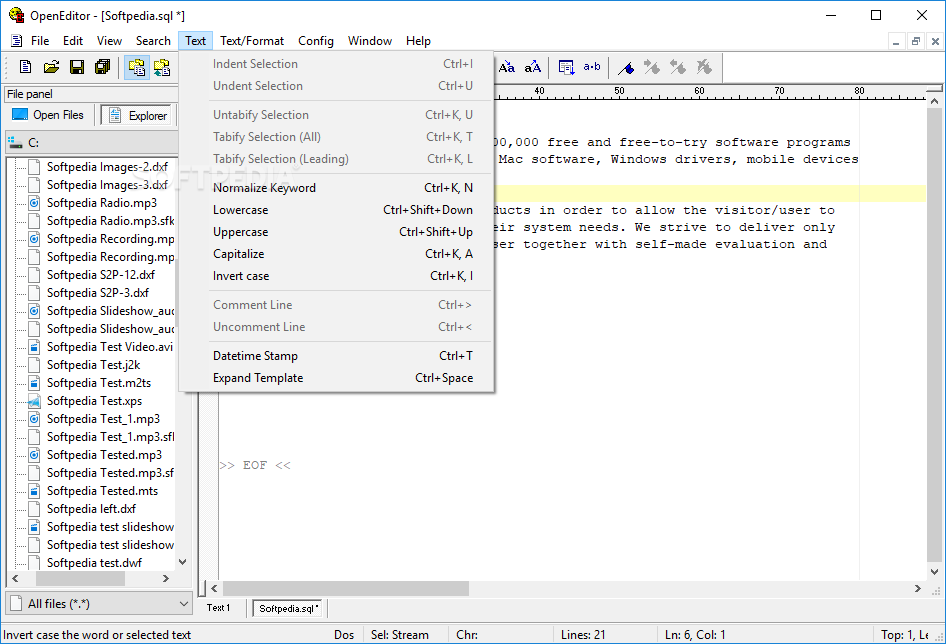
Task: Open the View menu
Action: [109, 41]
